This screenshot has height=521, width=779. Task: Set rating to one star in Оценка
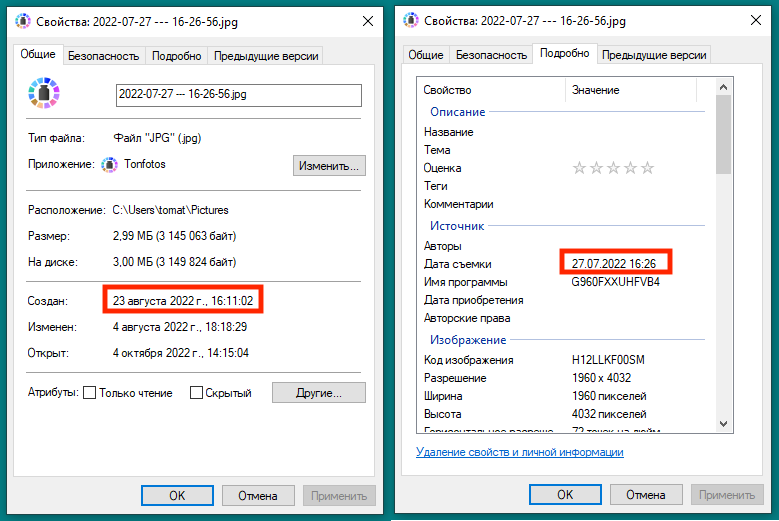(579, 168)
